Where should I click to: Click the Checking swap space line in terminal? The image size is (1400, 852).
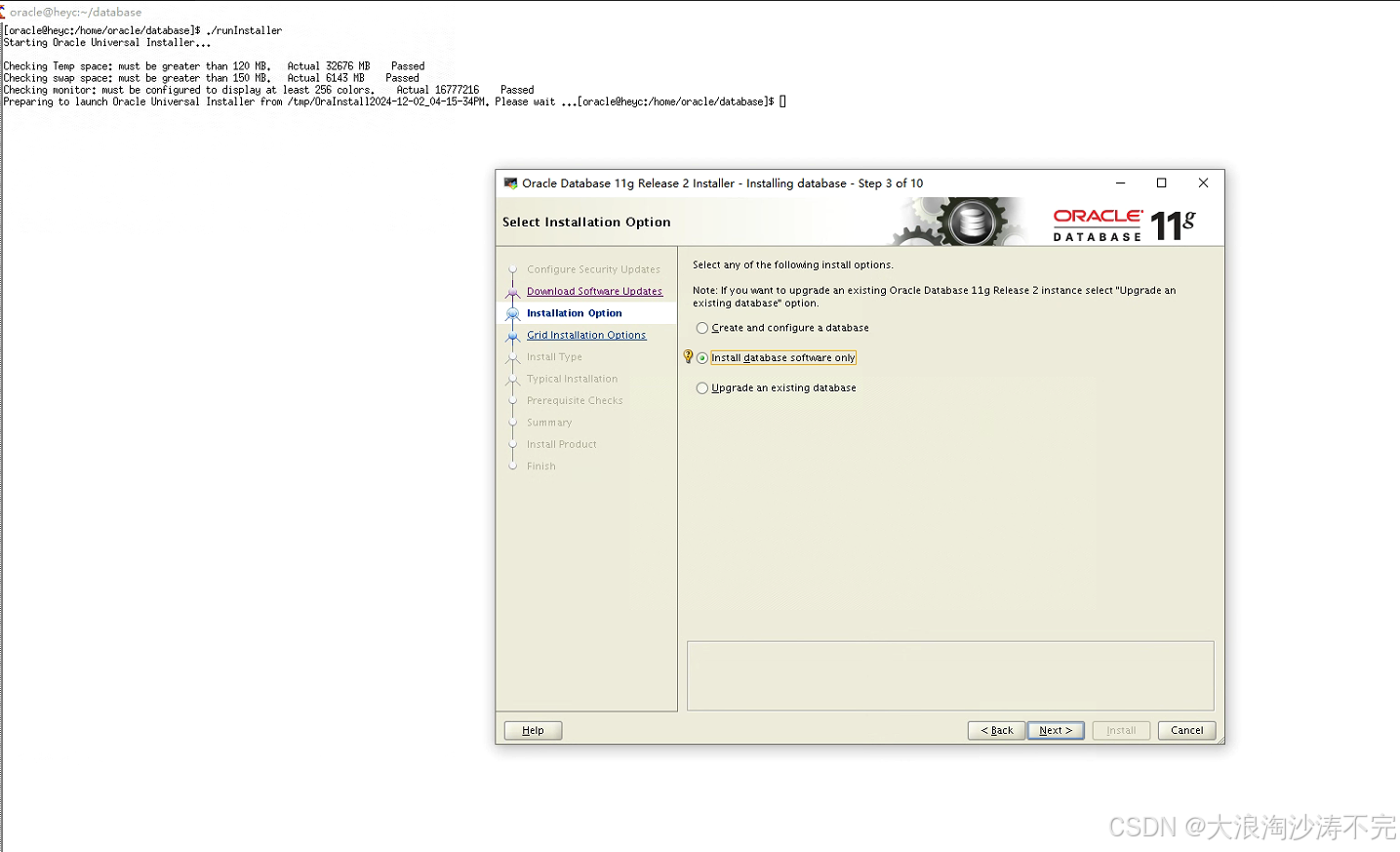tap(212, 78)
